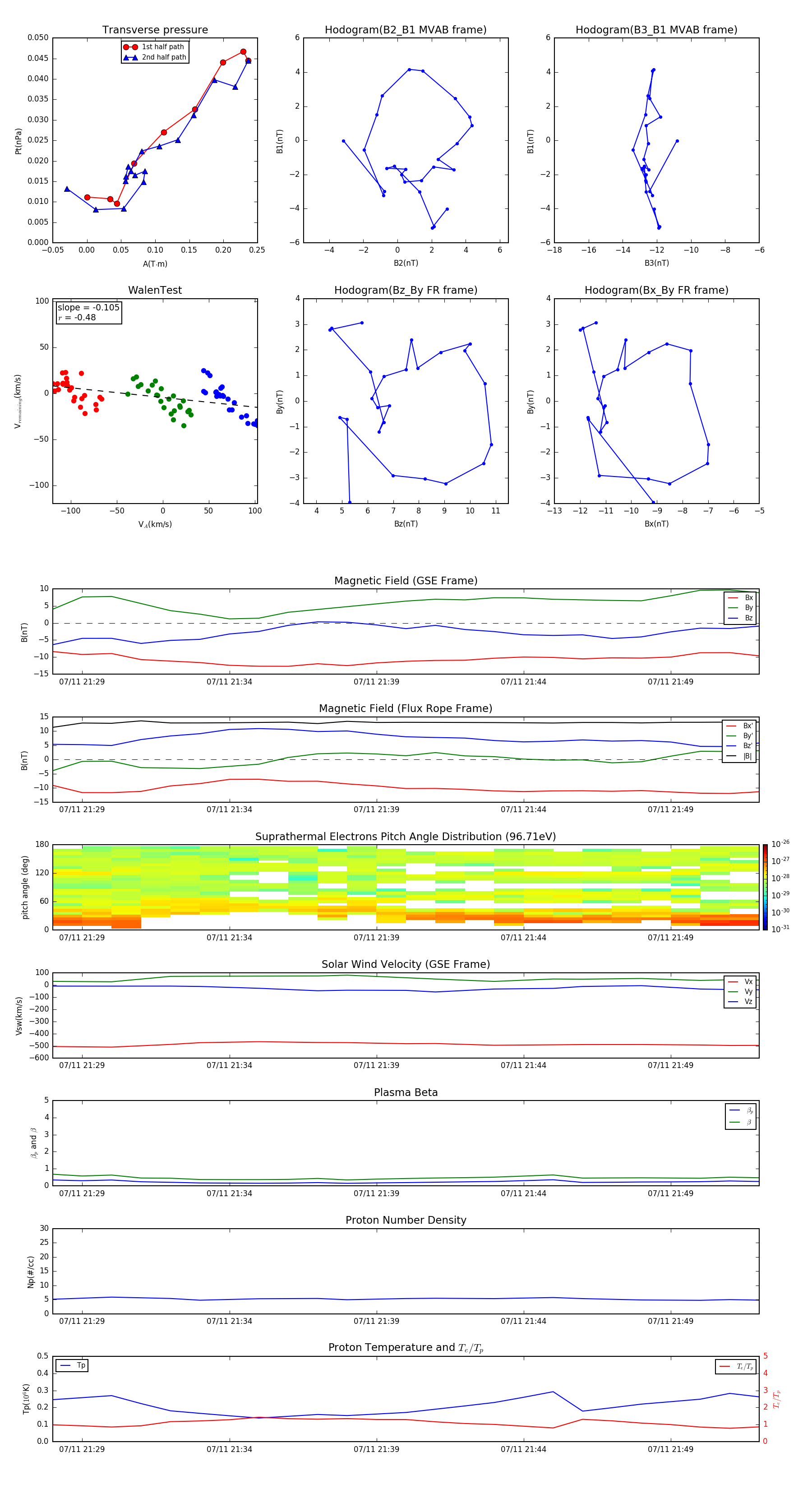The height and width of the screenshot is (1489, 812).
Task: Click the red Te/Tp right-axis label
Action: [x=777, y=1399]
